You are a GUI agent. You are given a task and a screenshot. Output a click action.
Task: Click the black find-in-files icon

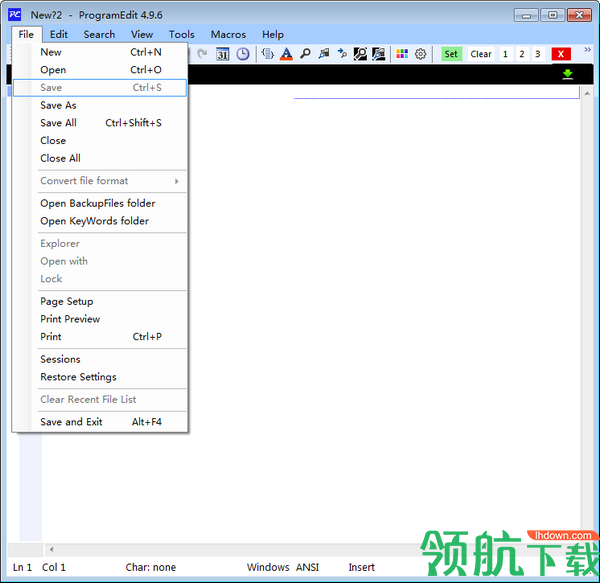click(378, 54)
